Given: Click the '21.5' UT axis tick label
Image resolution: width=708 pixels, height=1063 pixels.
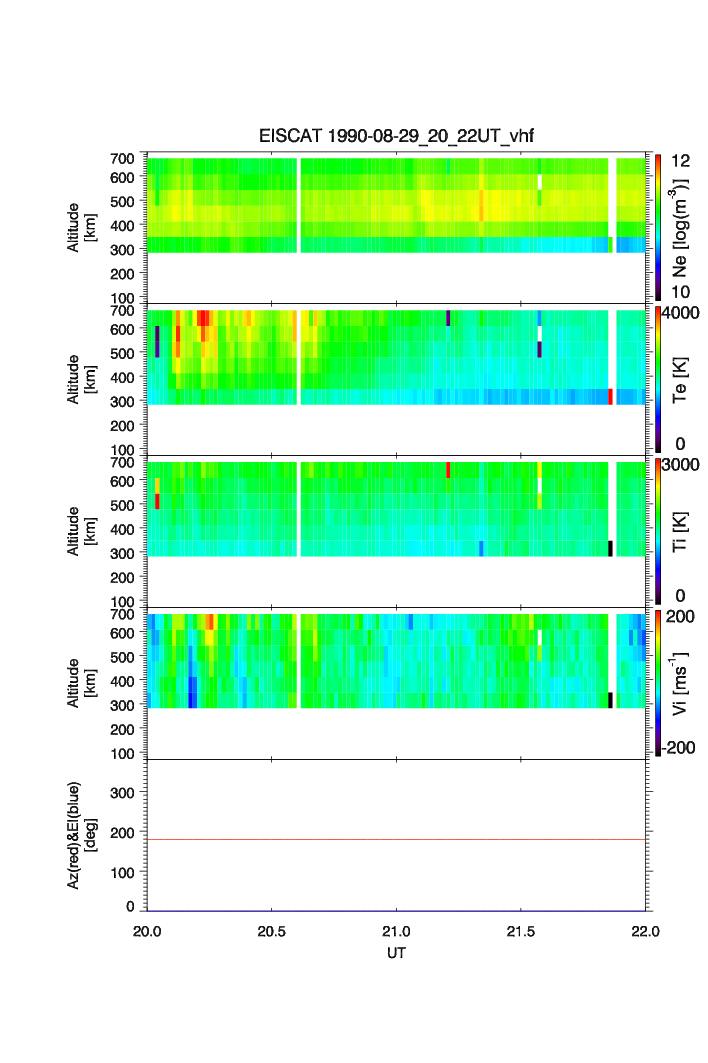Looking at the screenshot, I should 521,931.
